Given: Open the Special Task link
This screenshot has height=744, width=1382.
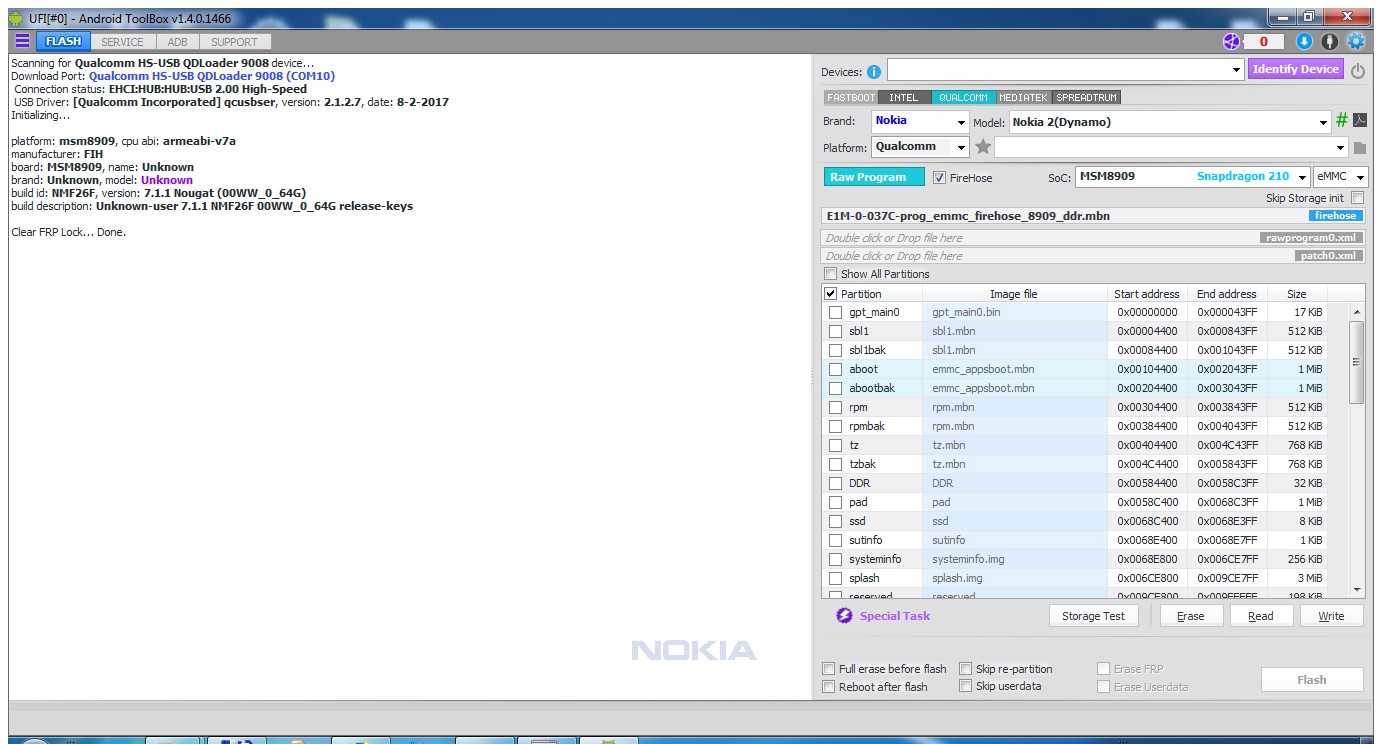Looking at the screenshot, I should coord(895,616).
